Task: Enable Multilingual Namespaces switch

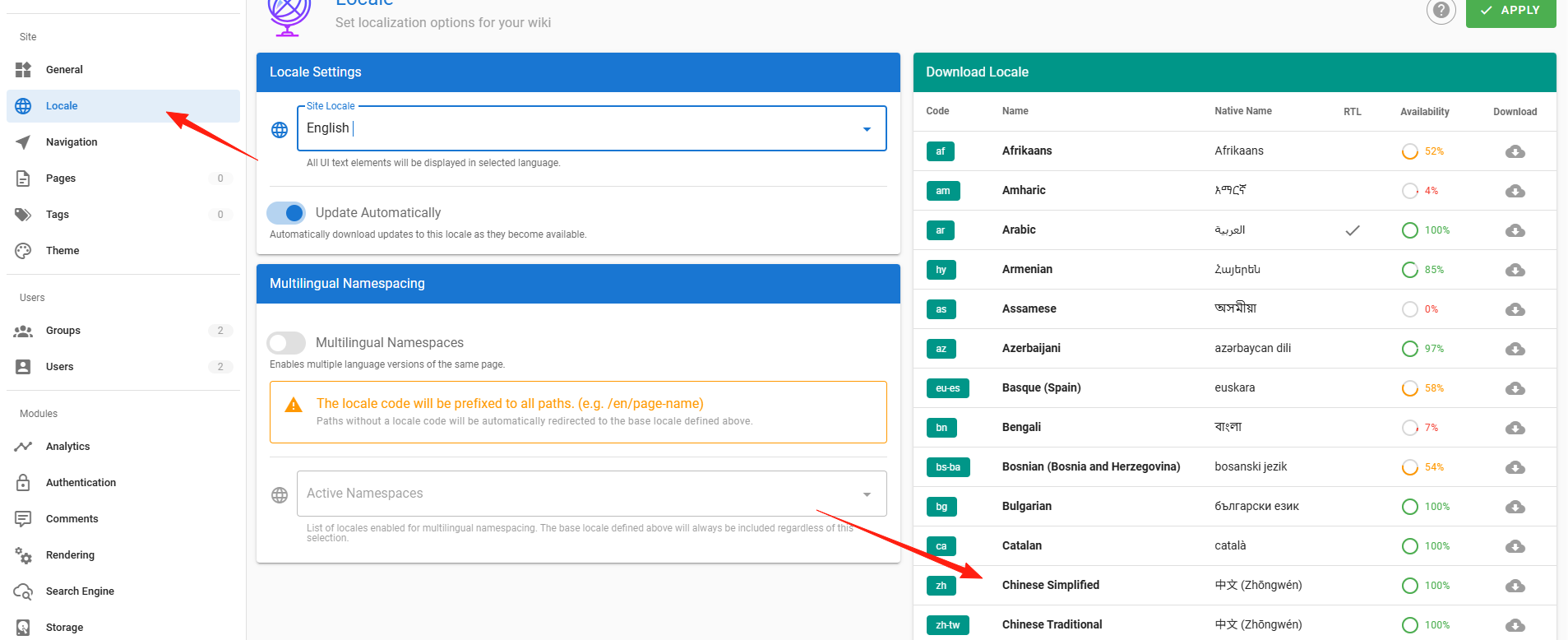Action: pos(286,343)
